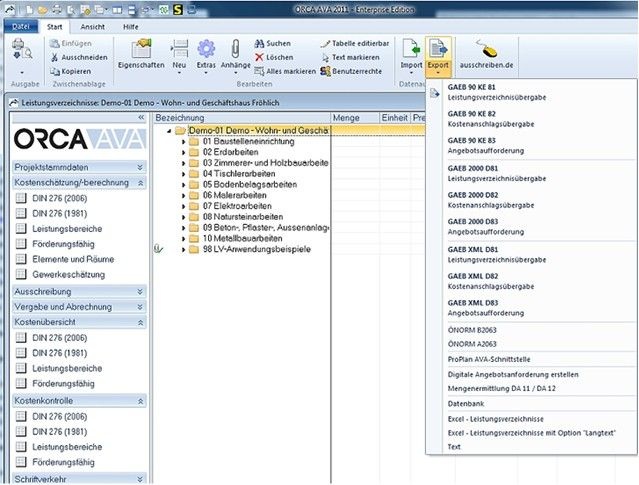
Task: Click Ausschneiden in Zwischenablage group
Action: tap(82, 58)
